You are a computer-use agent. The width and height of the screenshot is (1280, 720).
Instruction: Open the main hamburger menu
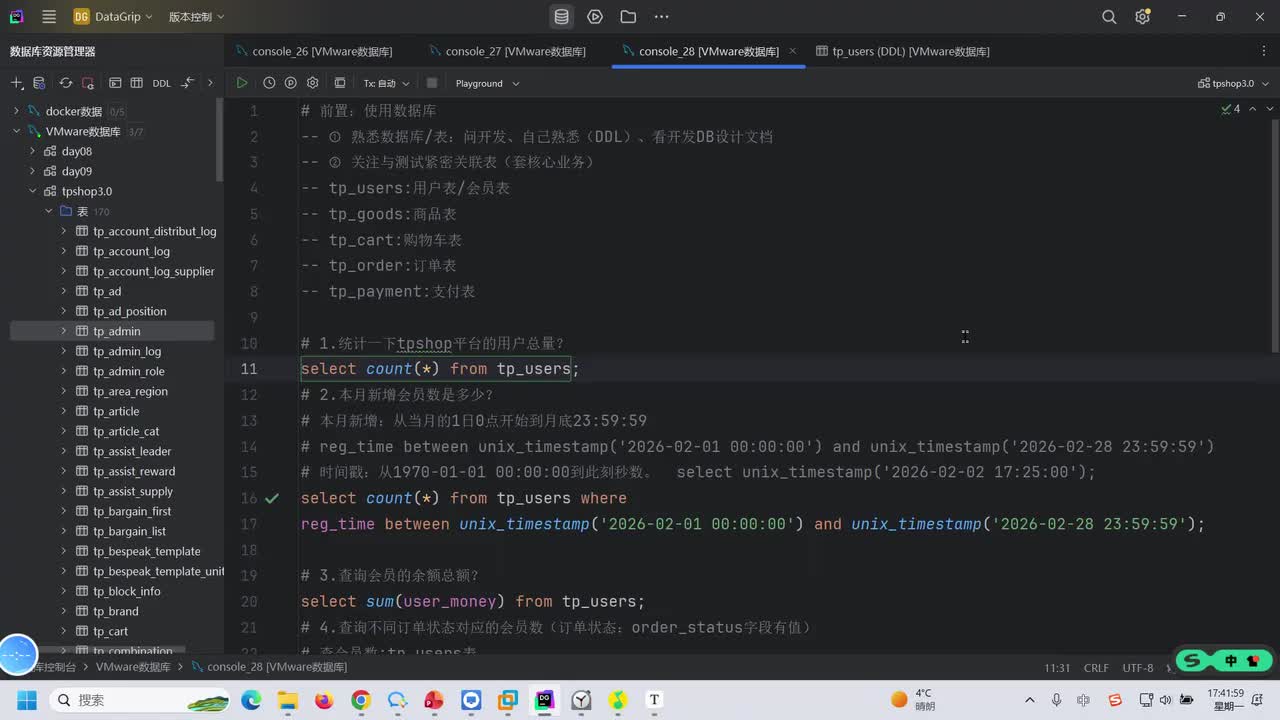point(49,17)
